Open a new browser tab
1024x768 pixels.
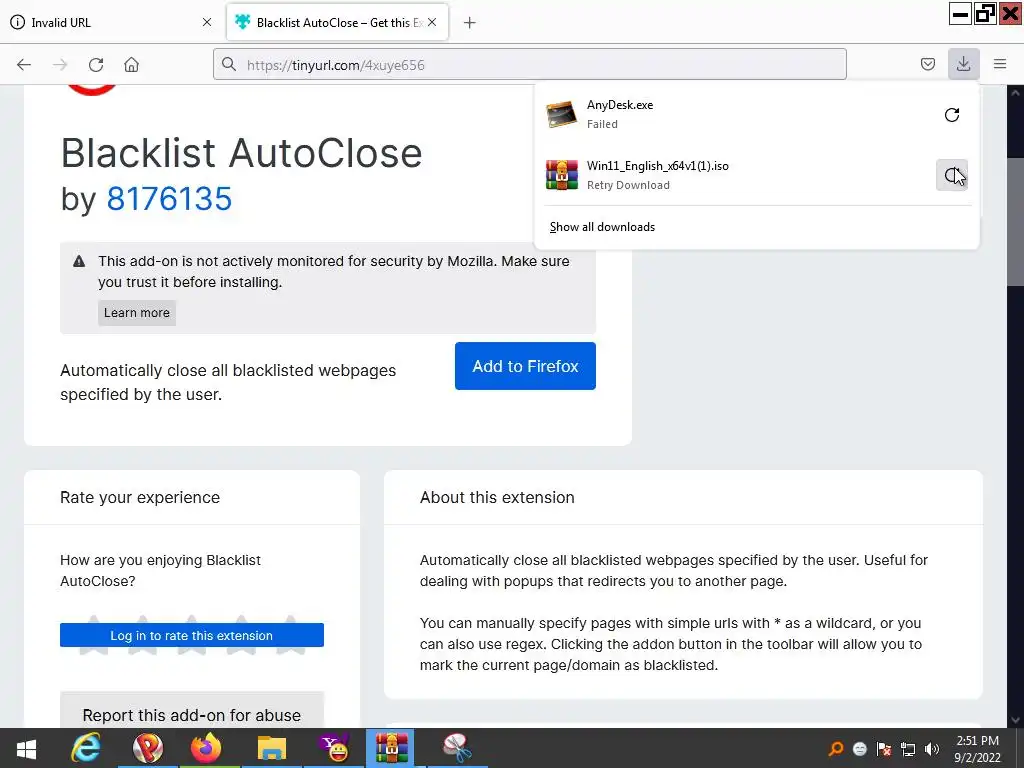469,23
